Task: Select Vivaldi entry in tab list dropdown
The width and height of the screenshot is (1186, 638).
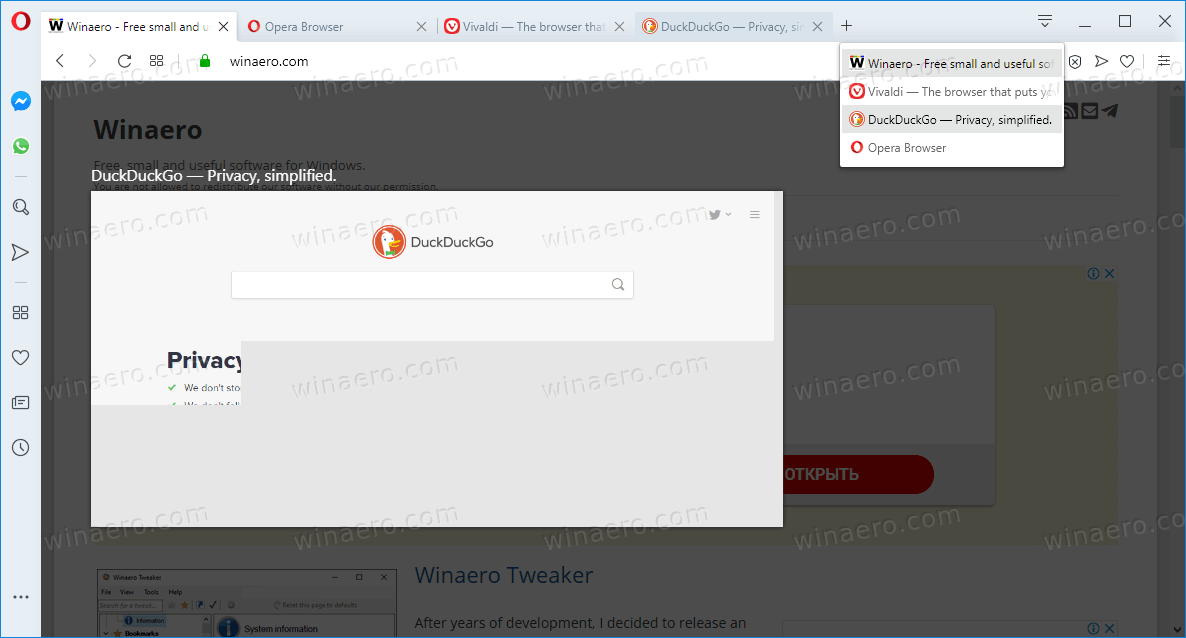Action: click(952, 92)
